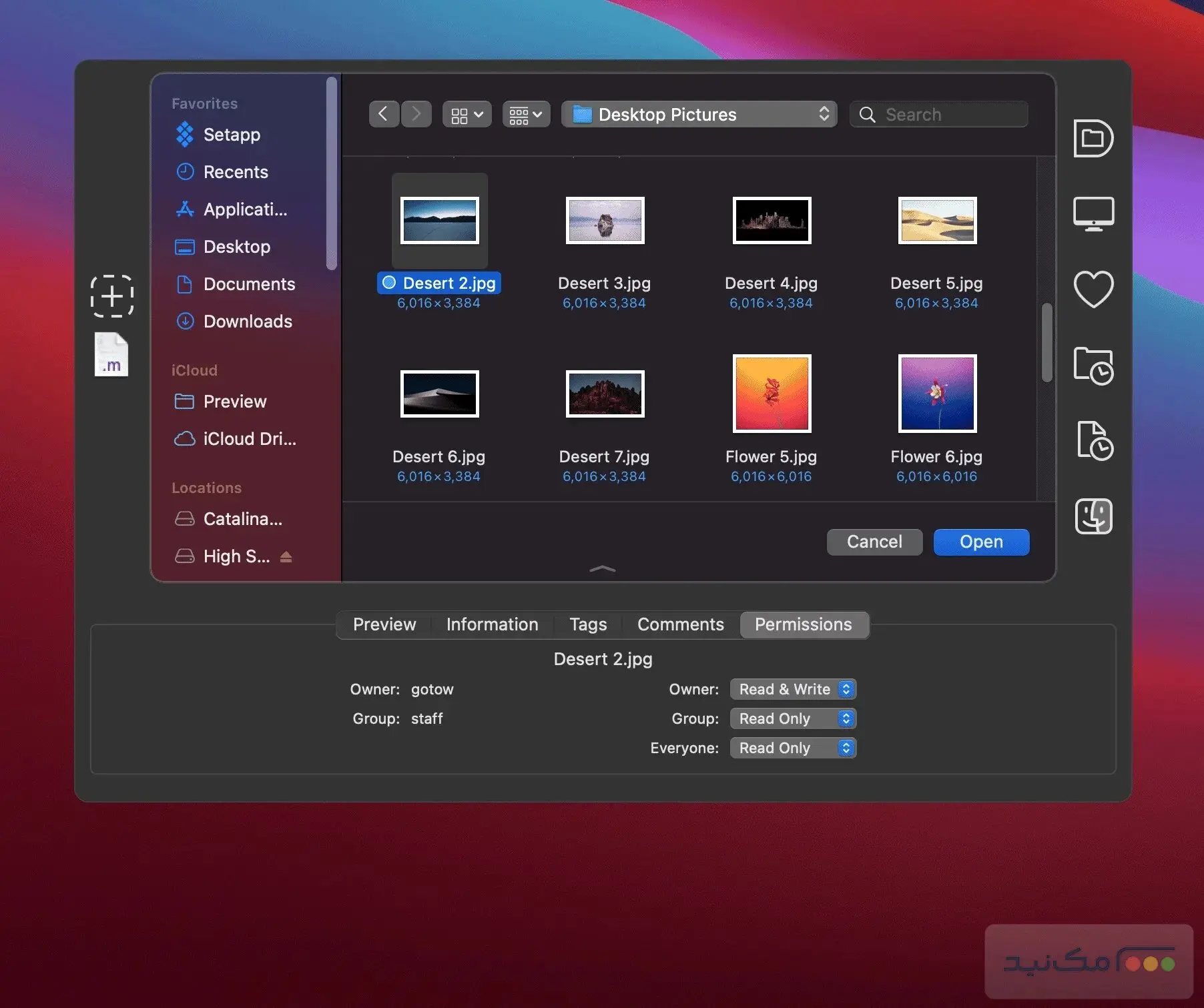Open the grid view options dropdown

tap(466, 114)
